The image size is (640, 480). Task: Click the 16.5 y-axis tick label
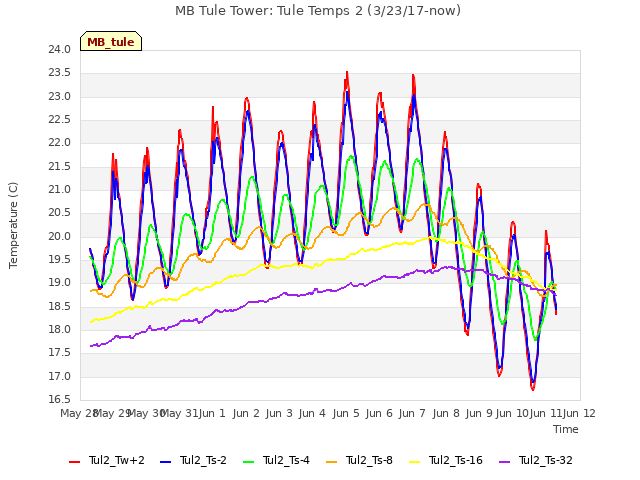point(60,399)
